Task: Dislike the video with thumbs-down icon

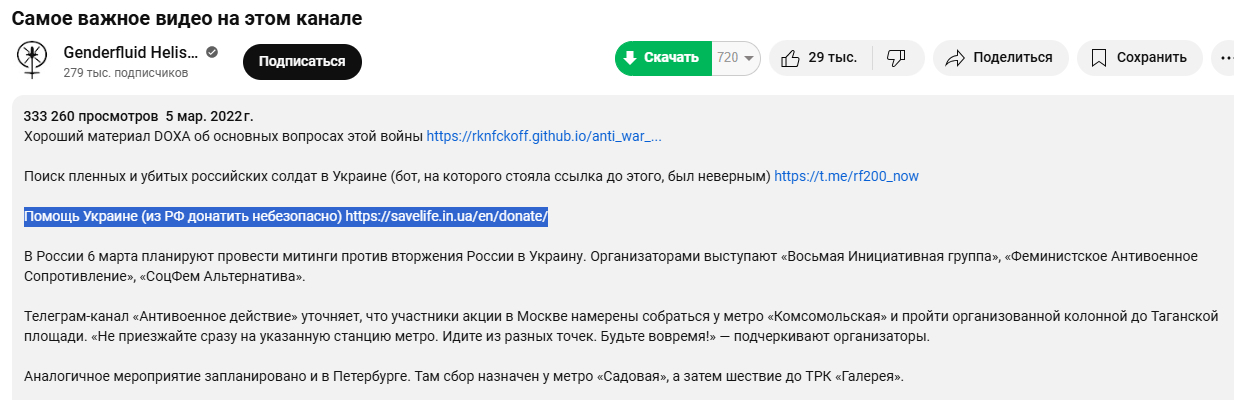Action: click(x=896, y=58)
